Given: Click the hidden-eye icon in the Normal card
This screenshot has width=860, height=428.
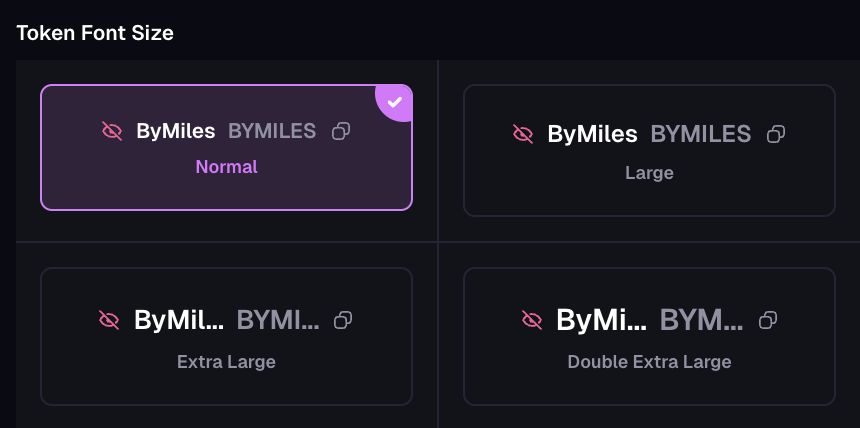Looking at the screenshot, I should pyautogui.click(x=112, y=131).
